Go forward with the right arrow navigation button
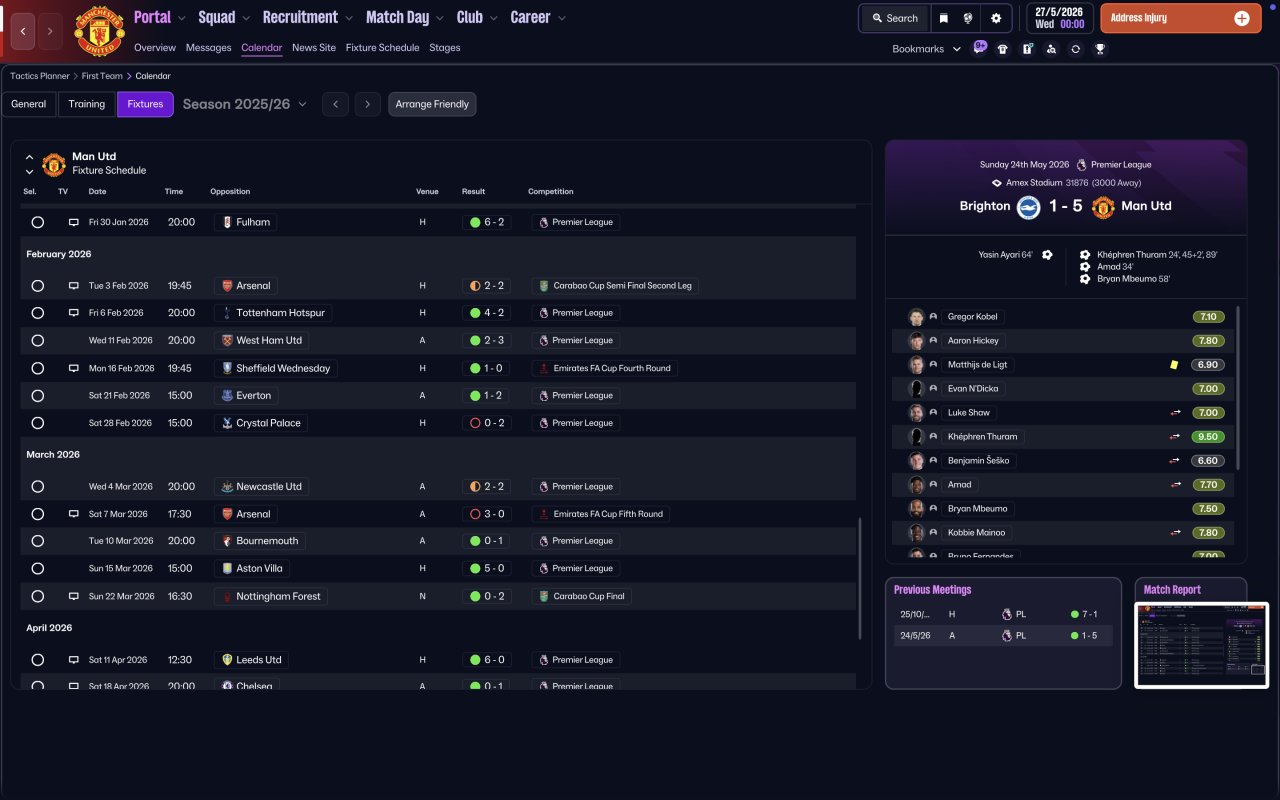Screen dimensions: 1280x800 coord(50,31)
